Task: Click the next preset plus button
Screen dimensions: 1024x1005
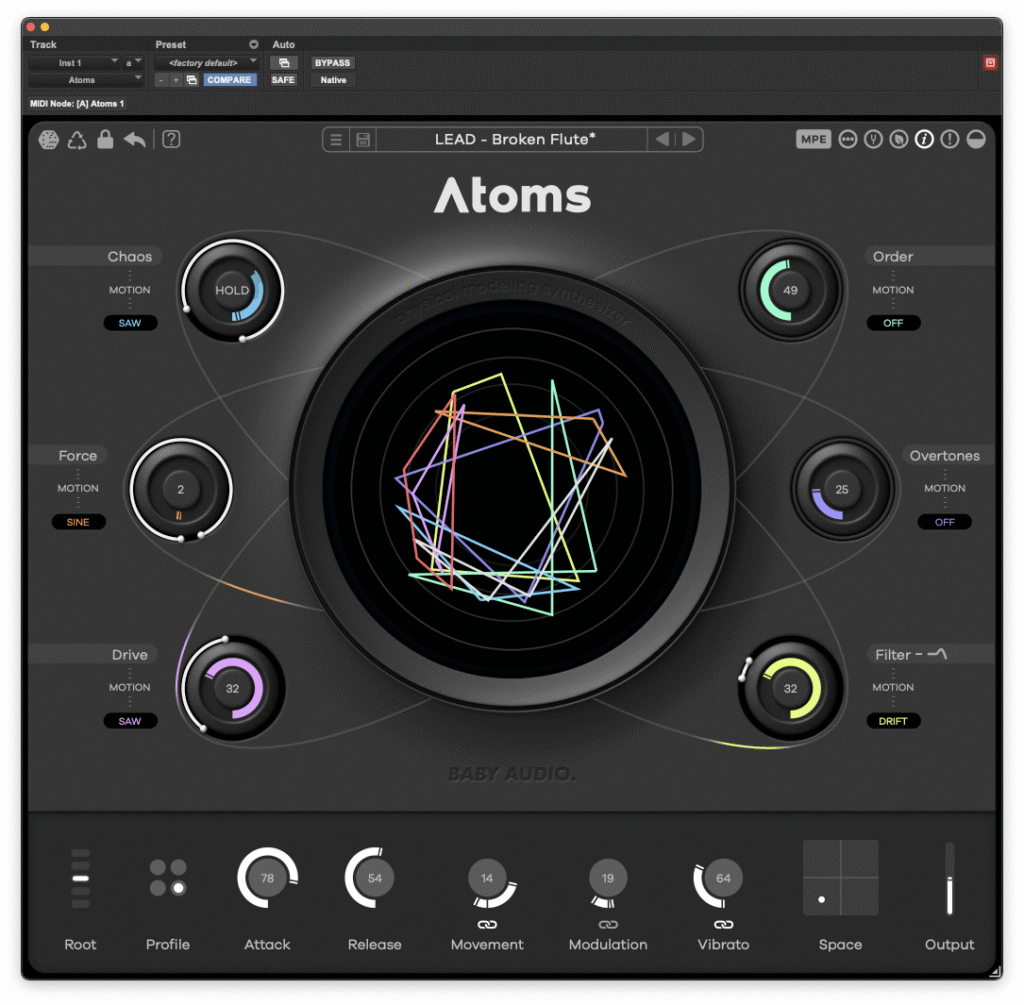Action: [x=176, y=80]
